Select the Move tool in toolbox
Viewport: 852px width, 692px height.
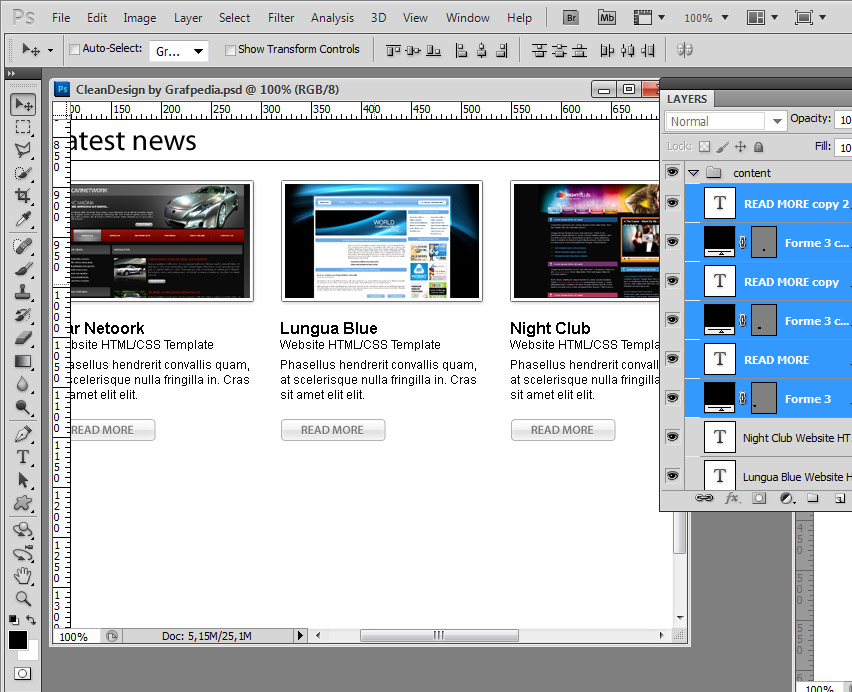coord(23,104)
